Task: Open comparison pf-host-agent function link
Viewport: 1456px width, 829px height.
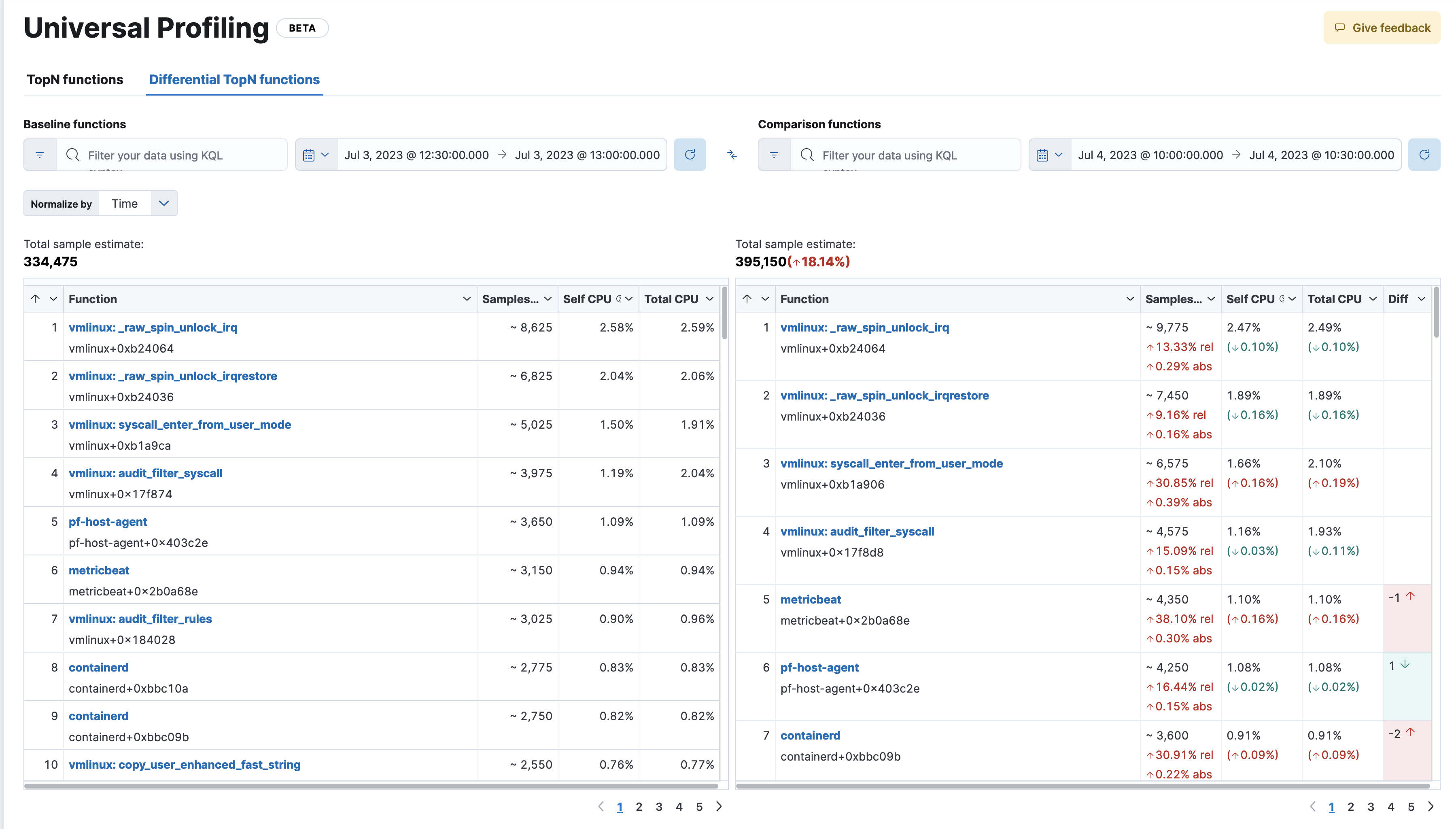Action: [x=819, y=667]
